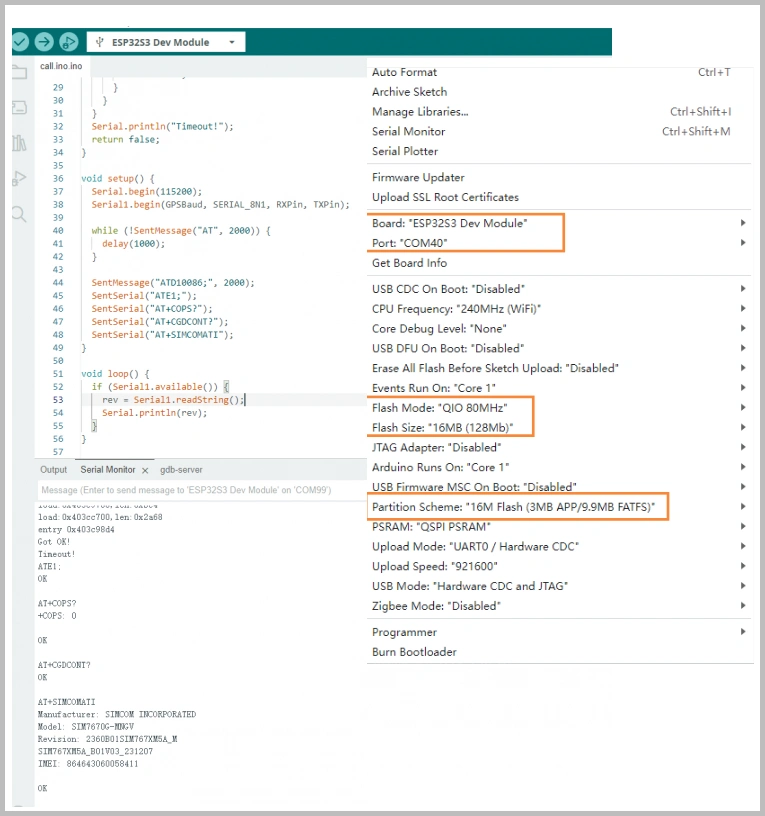
Task: Switch to the gdb-server tab
Action: click(x=181, y=470)
